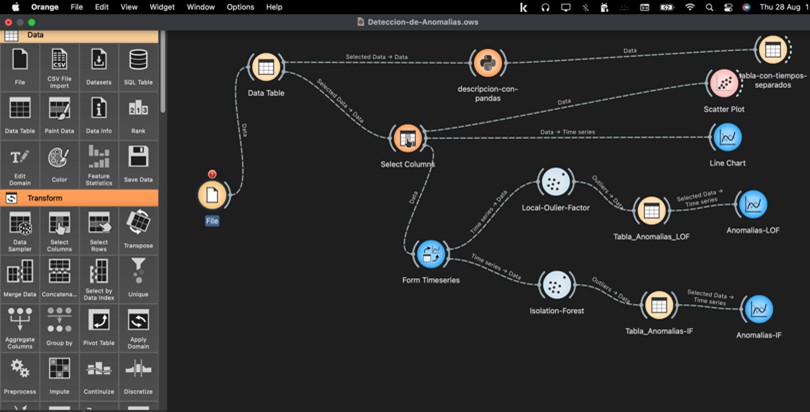Click the Form Timeseries node on canvas
810x412 pixels.
[x=430, y=254]
